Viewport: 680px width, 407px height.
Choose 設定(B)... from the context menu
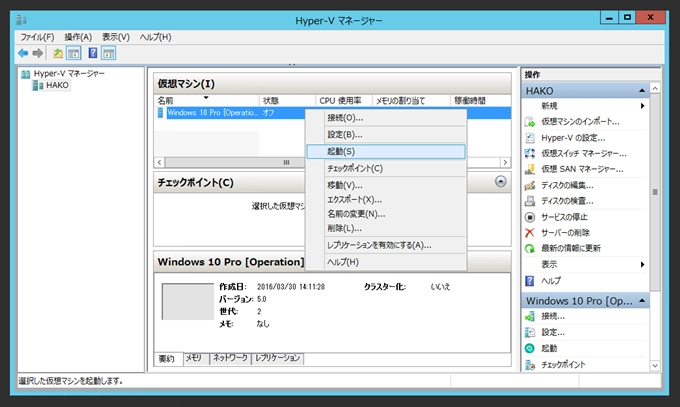(386, 135)
